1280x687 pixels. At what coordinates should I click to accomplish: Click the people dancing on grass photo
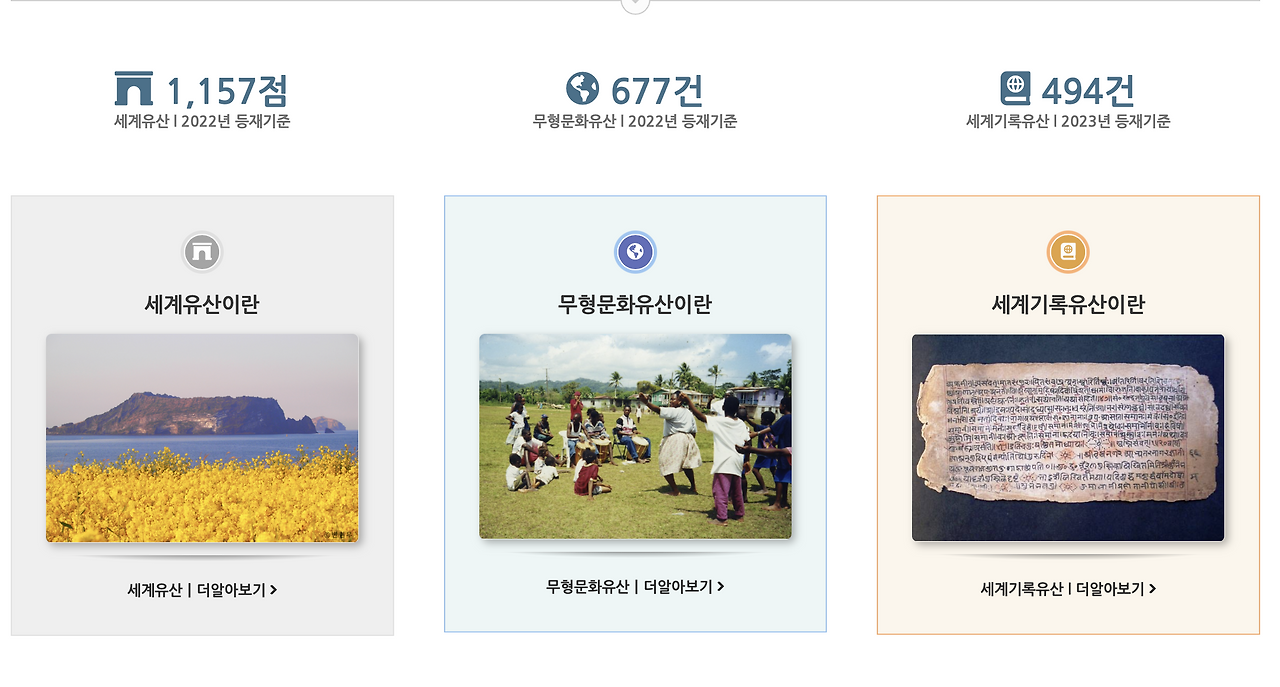click(x=635, y=437)
